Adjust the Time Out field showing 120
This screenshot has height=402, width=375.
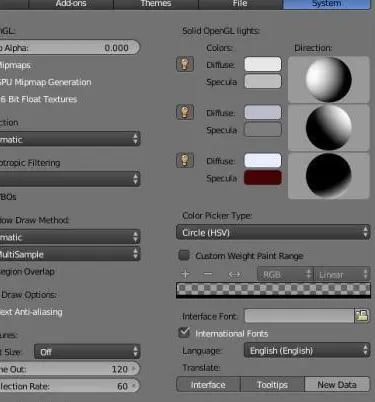(70, 369)
